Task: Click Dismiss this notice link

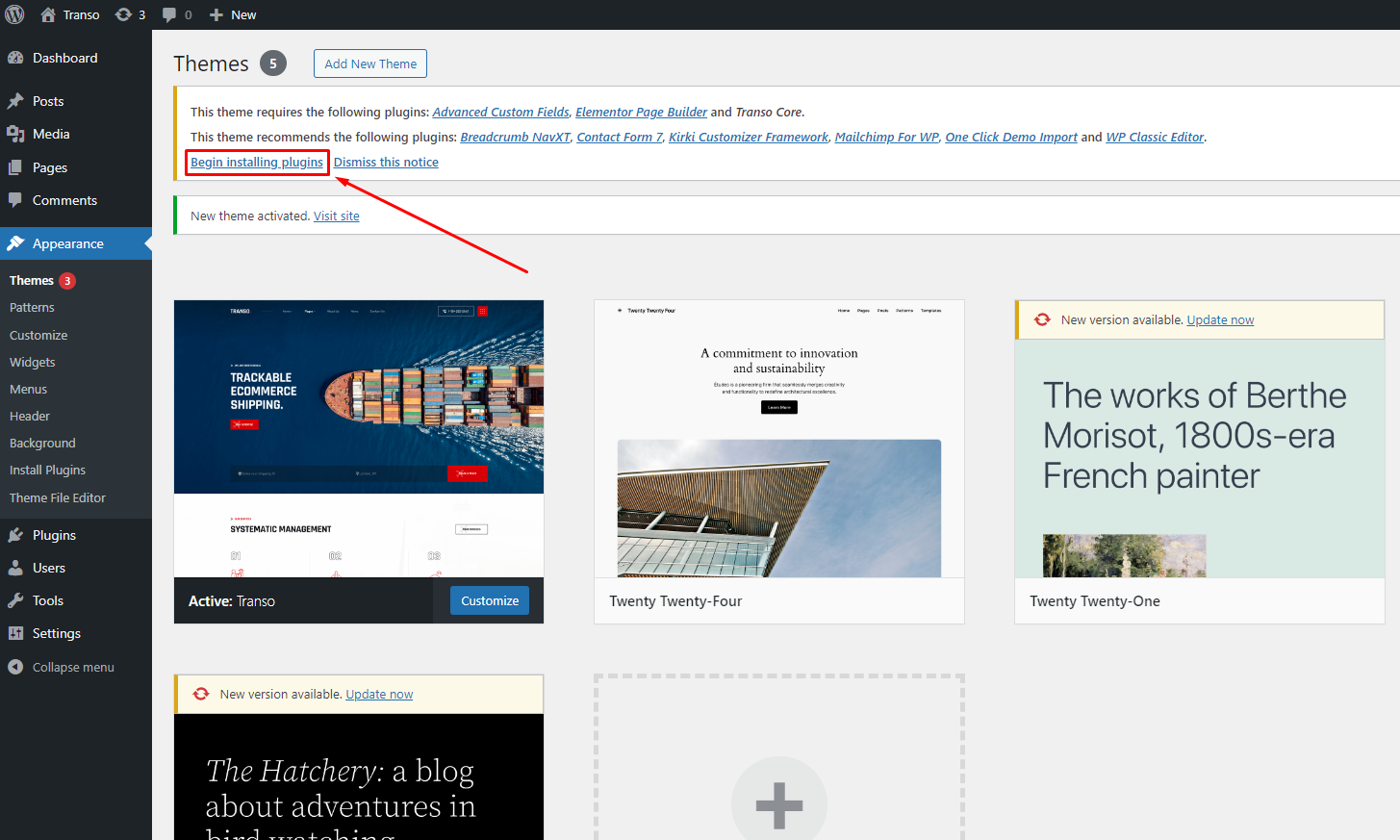Action: coord(386,162)
